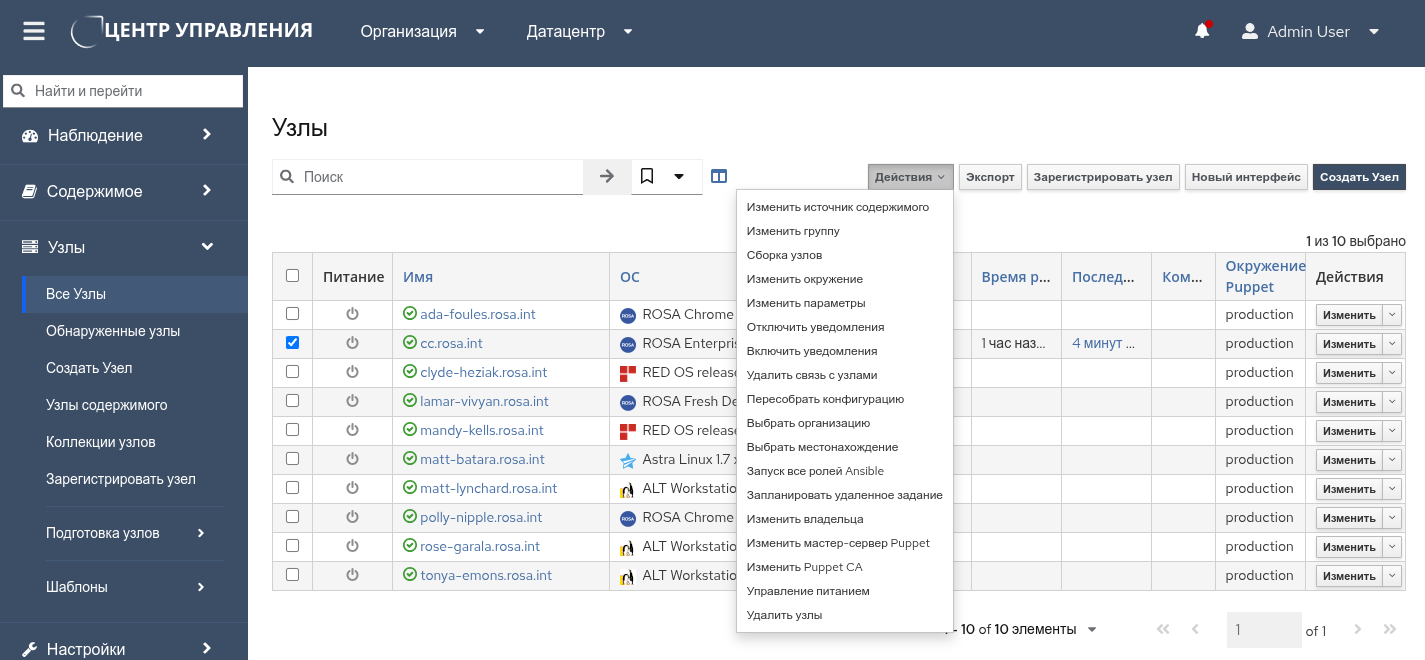
Task: Click power icon for ada-foules.rosa.int
Action: 352,314
